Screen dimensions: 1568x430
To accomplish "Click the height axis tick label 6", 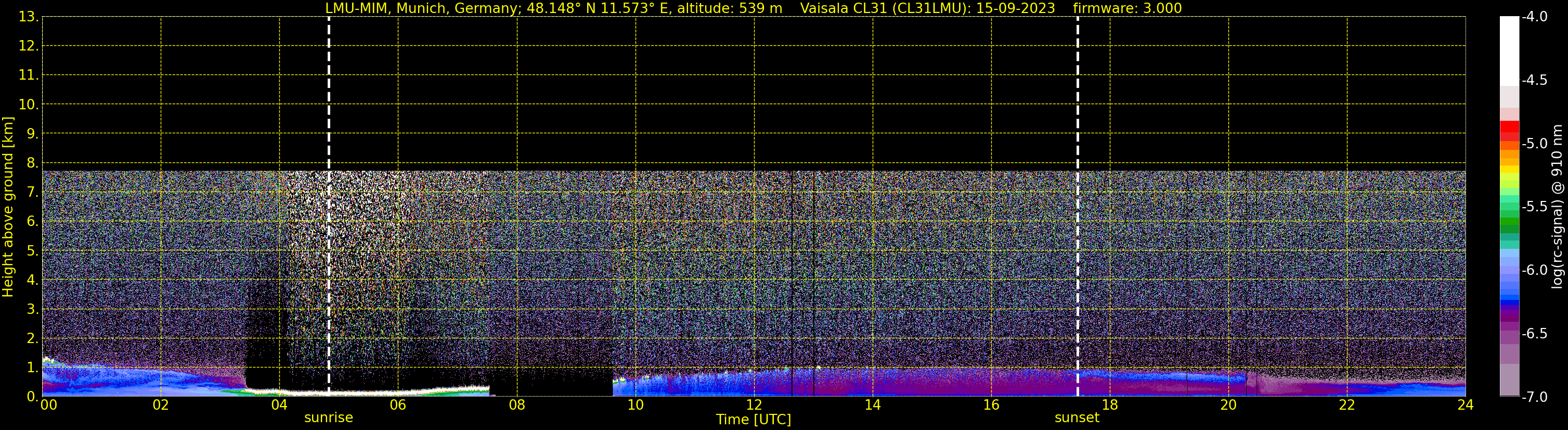I will pos(32,222).
